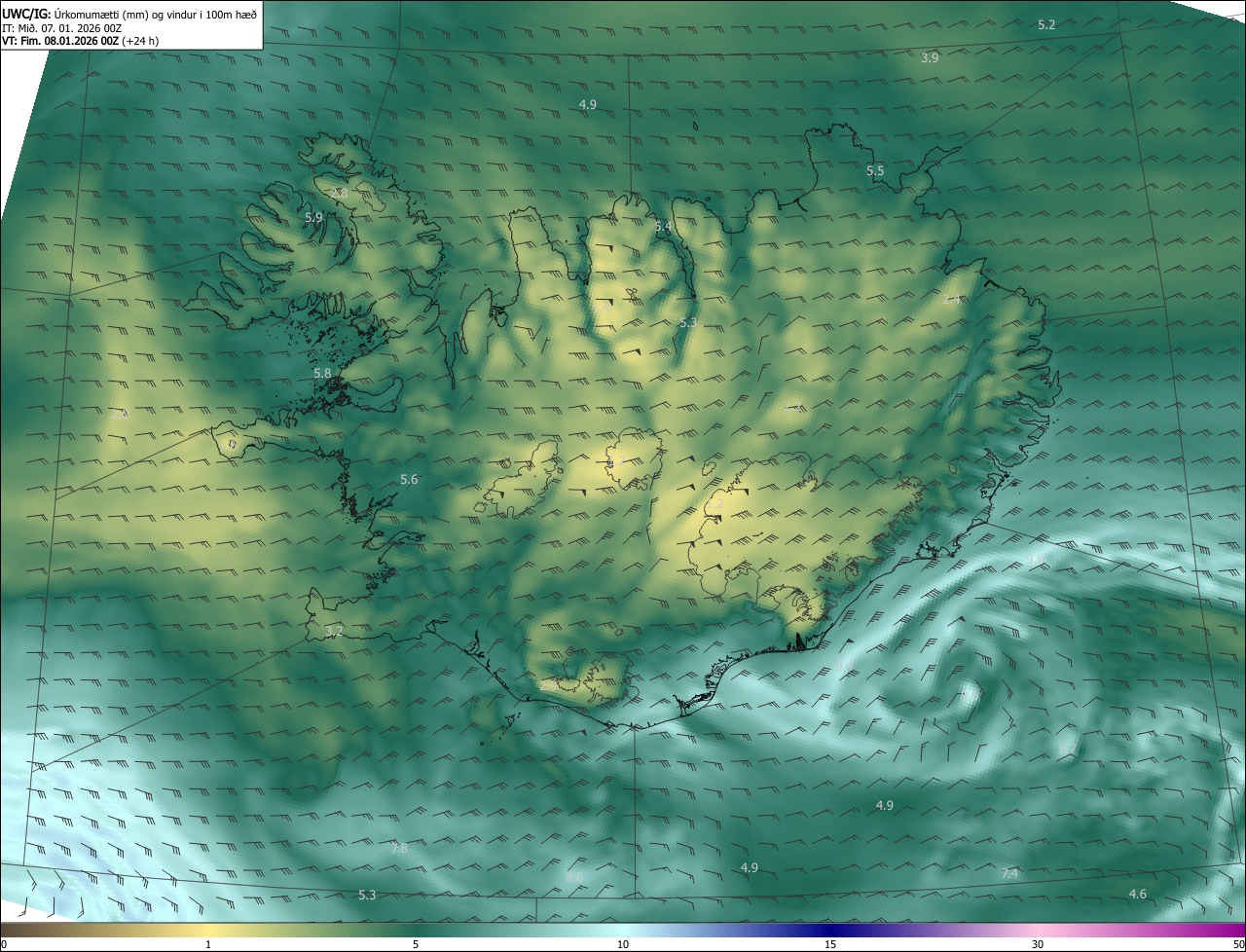Click the color scale tick label 50
The width and height of the screenshot is (1246, 952).
pos(1238,945)
